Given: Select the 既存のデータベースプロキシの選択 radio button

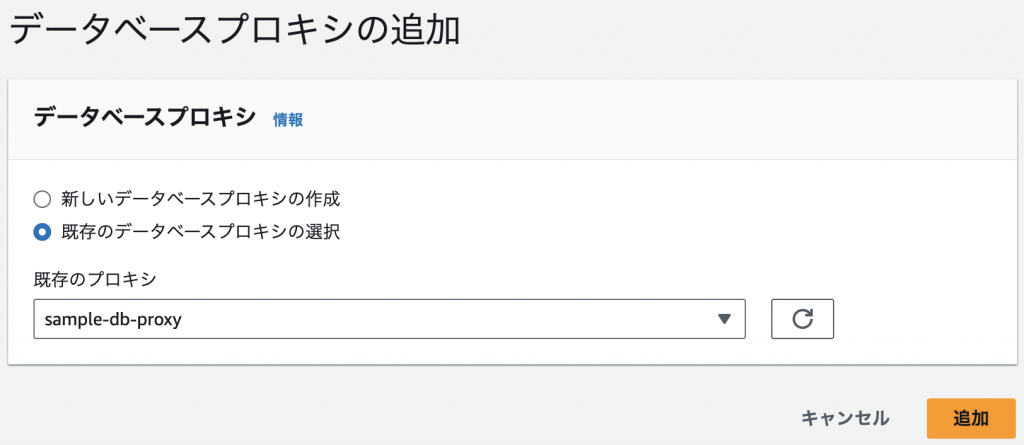Looking at the screenshot, I should coord(42,232).
